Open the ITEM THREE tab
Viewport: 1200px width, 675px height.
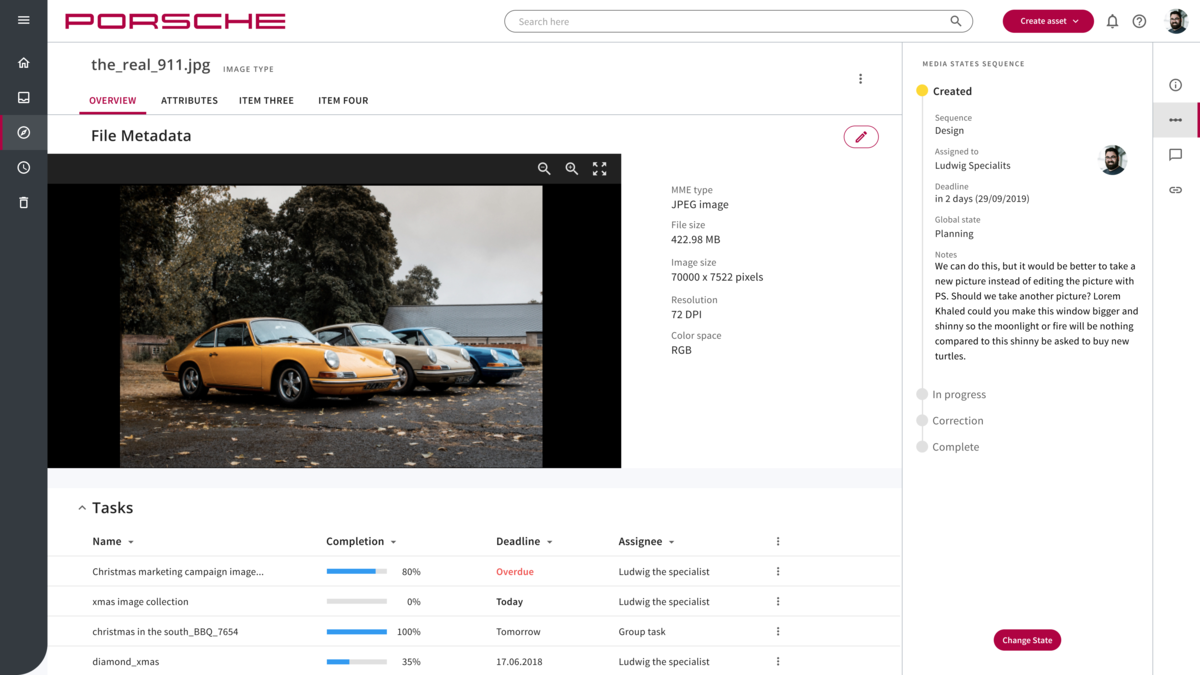click(x=266, y=100)
